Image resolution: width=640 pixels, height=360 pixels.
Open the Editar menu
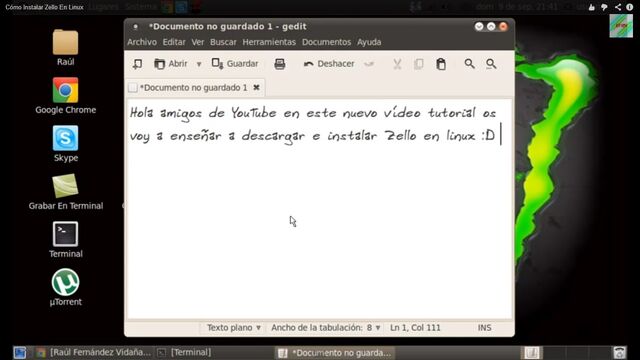point(174,42)
